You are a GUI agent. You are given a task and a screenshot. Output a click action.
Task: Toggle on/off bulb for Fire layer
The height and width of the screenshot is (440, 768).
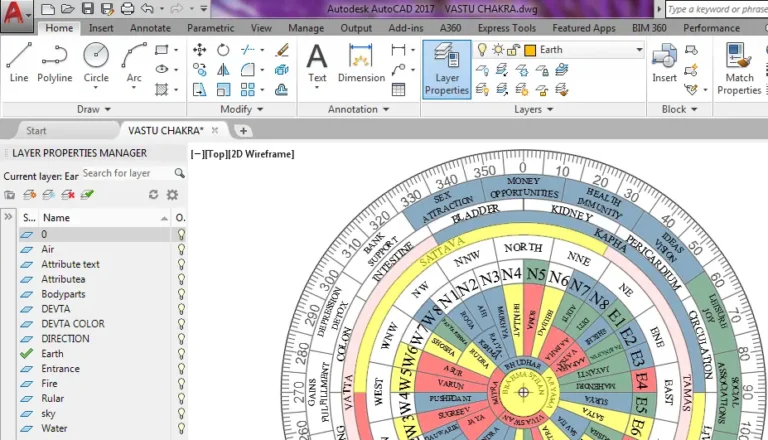click(x=181, y=384)
